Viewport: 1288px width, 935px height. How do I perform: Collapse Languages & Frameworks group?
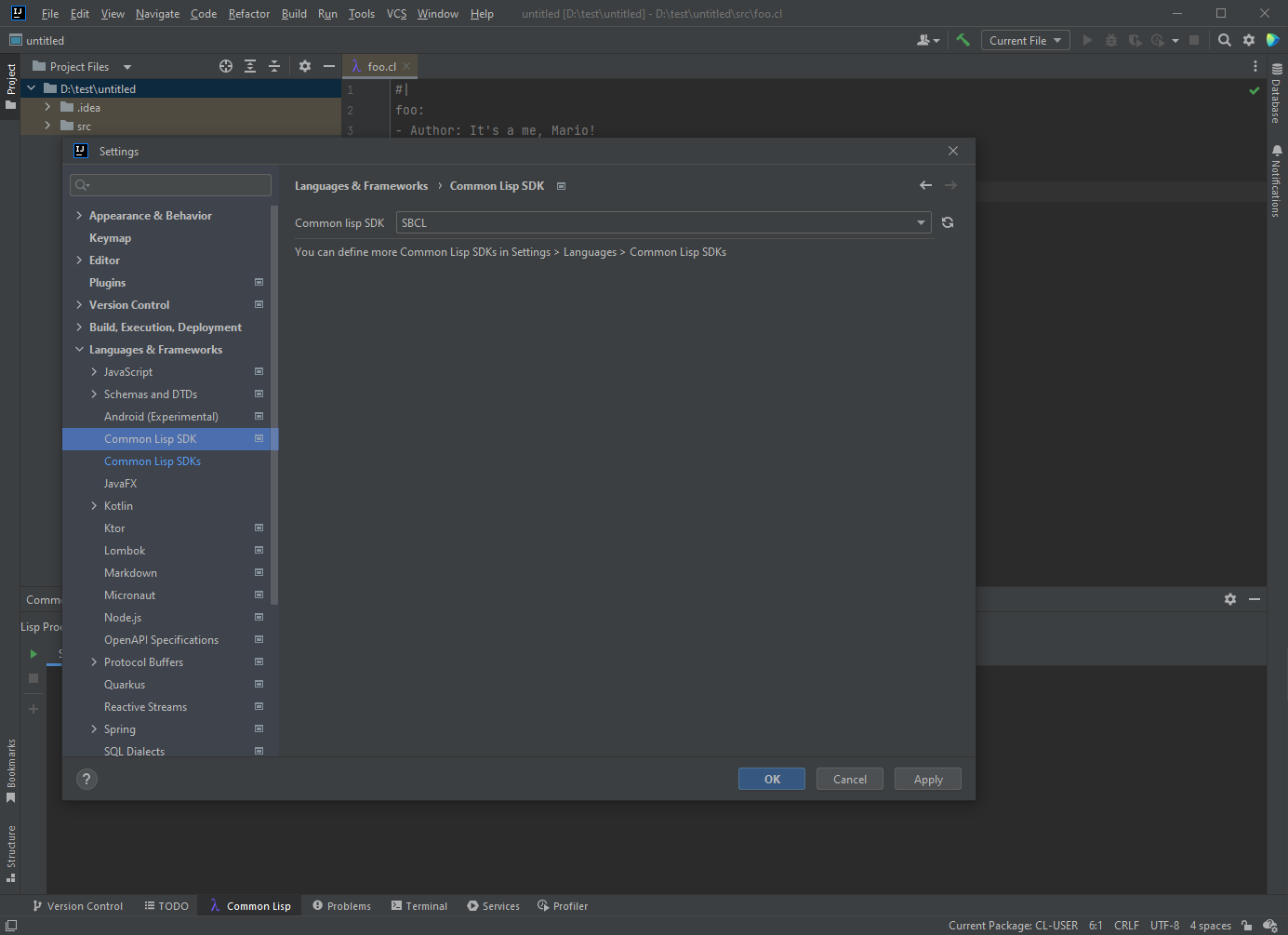click(79, 350)
